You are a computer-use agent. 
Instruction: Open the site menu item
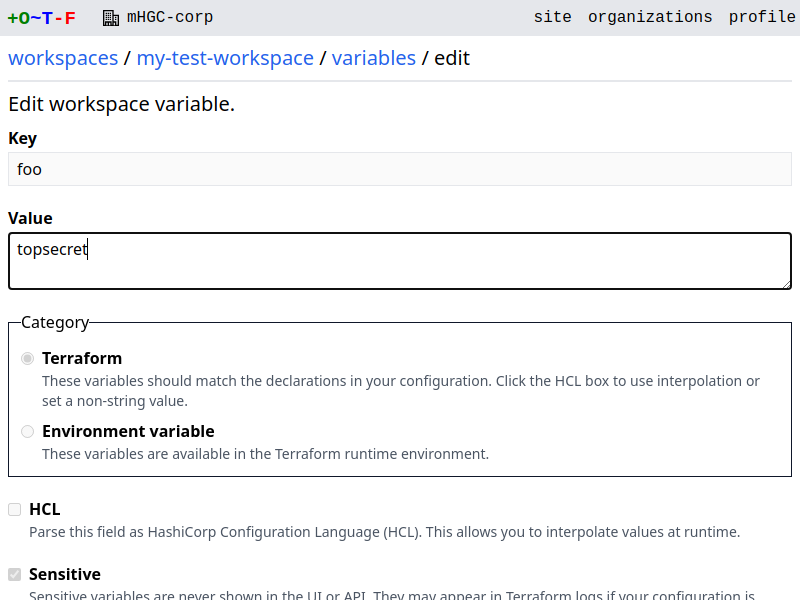(x=552, y=17)
